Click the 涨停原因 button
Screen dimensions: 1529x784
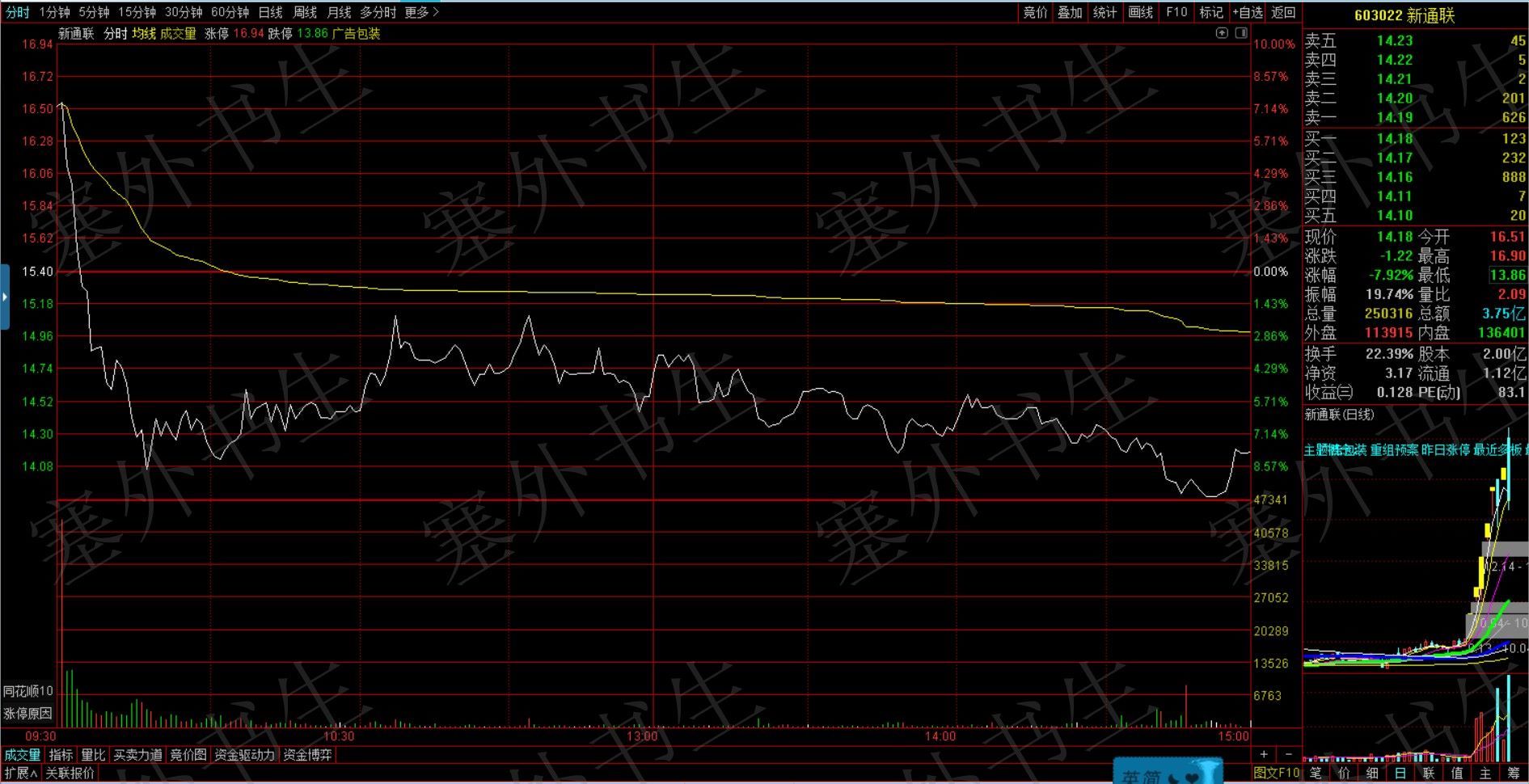tap(28, 713)
